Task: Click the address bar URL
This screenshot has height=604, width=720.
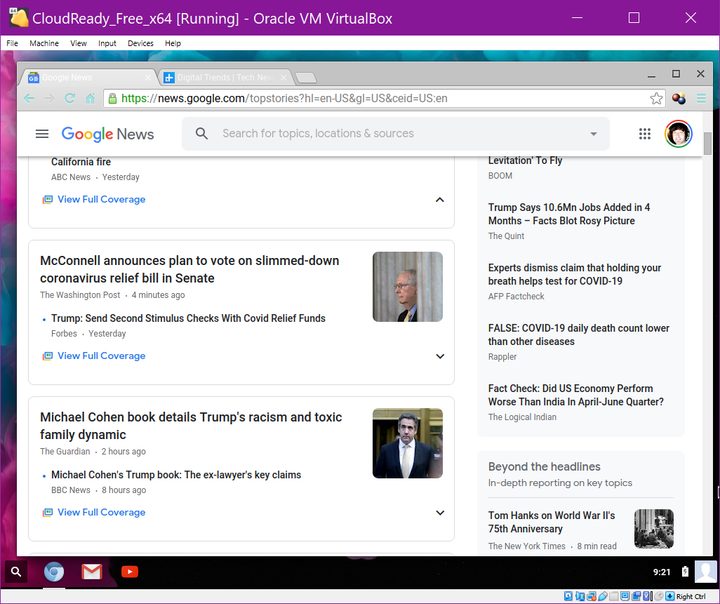Action: [x=284, y=98]
